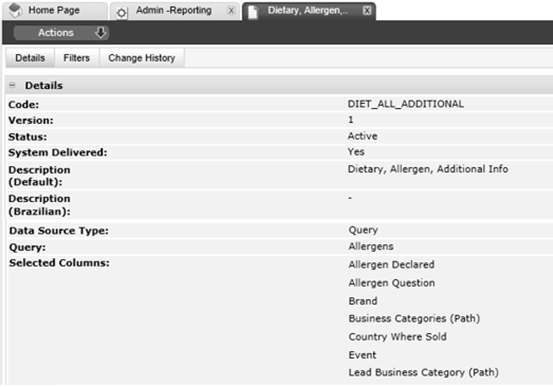Click the gear icon on Admin -Reporting tab

pyautogui.click(x=121, y=13)
